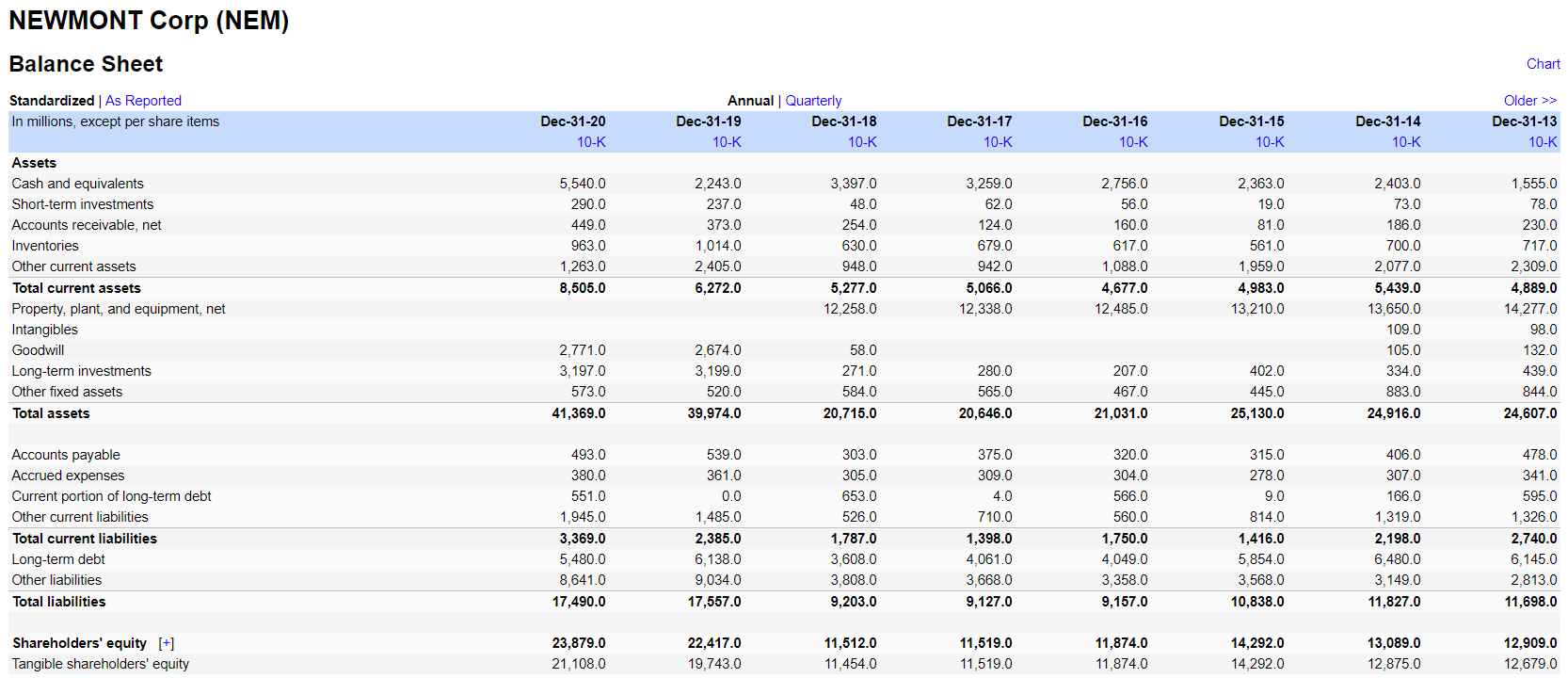
Task: Click cash value 5,540.0
Action: coord(583,184)
